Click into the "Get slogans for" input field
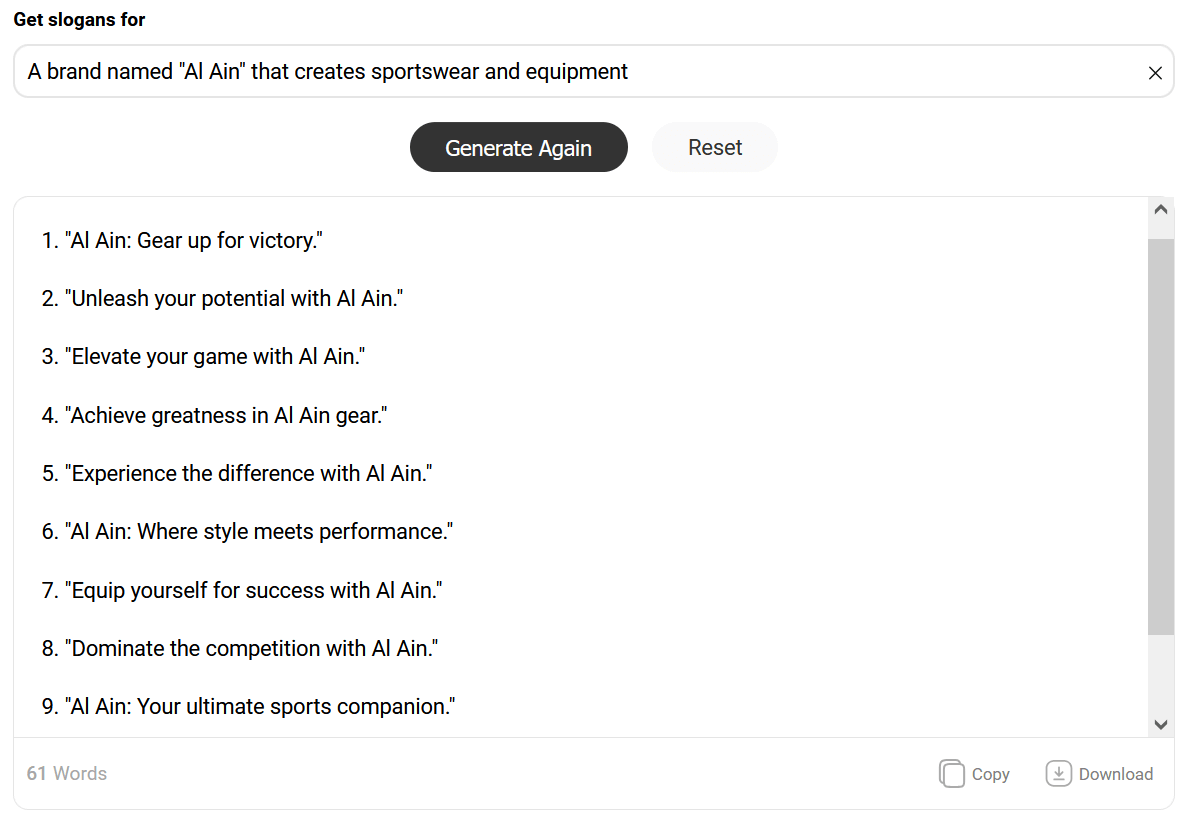Viewport: 1193px width, 819px height. (x=578, y=72)
